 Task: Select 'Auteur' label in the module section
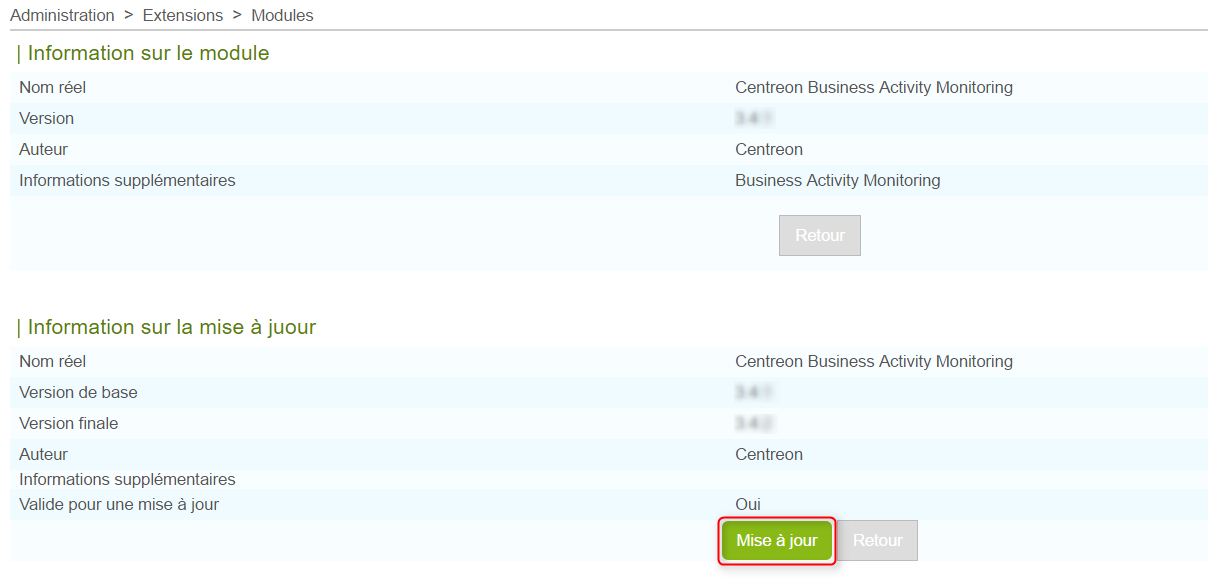click(x=43, y=149)
